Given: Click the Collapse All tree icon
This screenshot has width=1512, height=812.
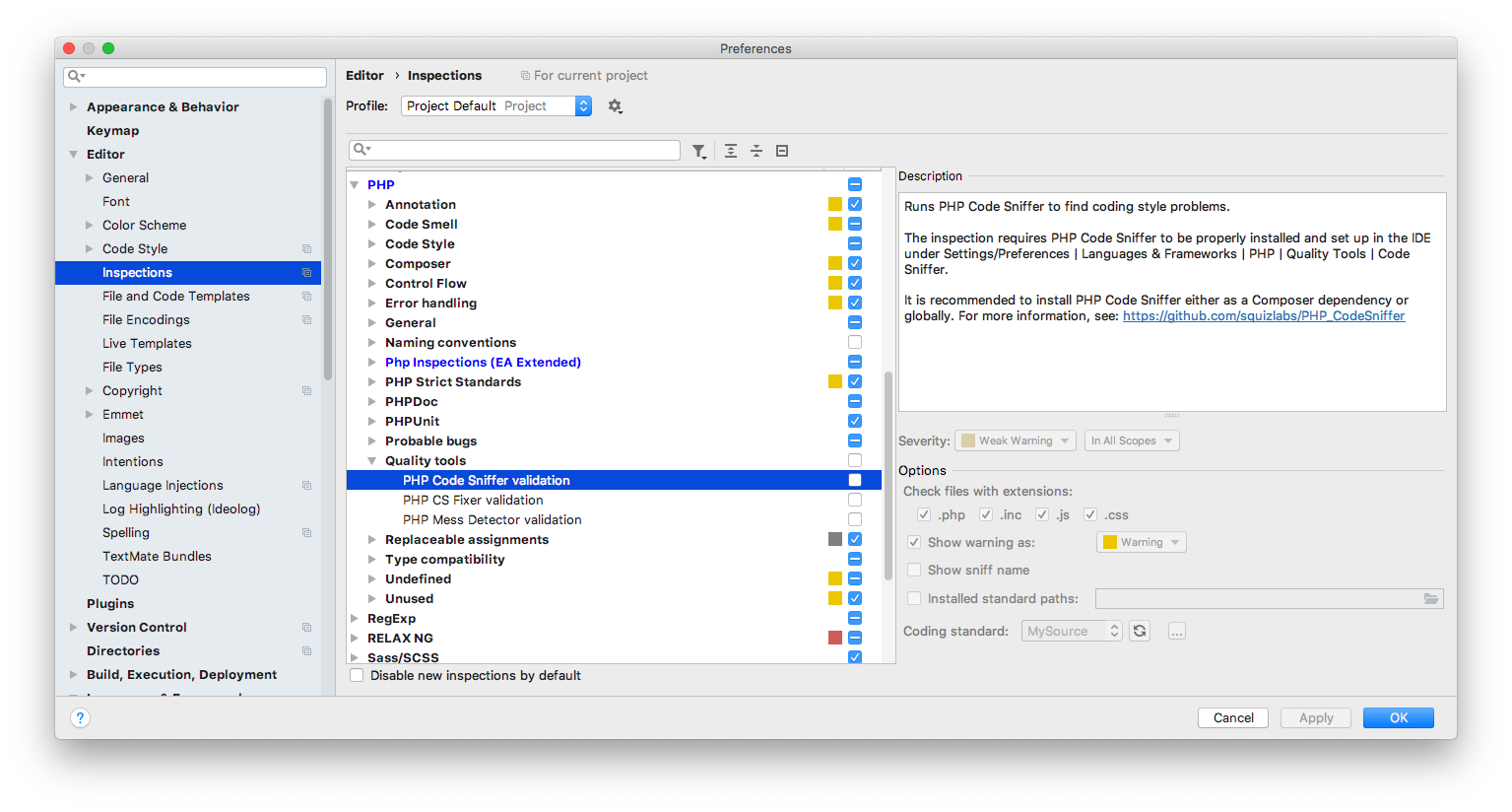Looking at the screenshot, I should point(756,151).
